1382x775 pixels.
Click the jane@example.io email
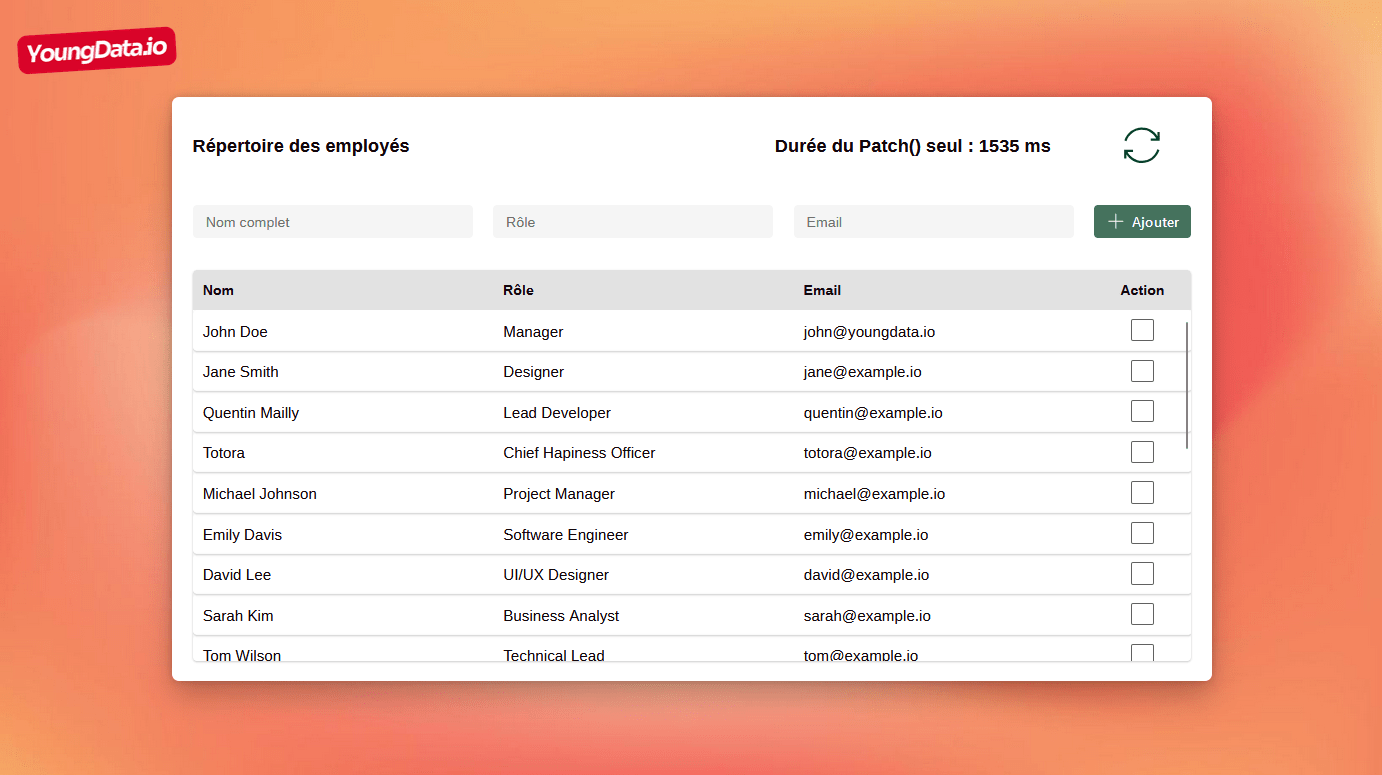[863, 372]
